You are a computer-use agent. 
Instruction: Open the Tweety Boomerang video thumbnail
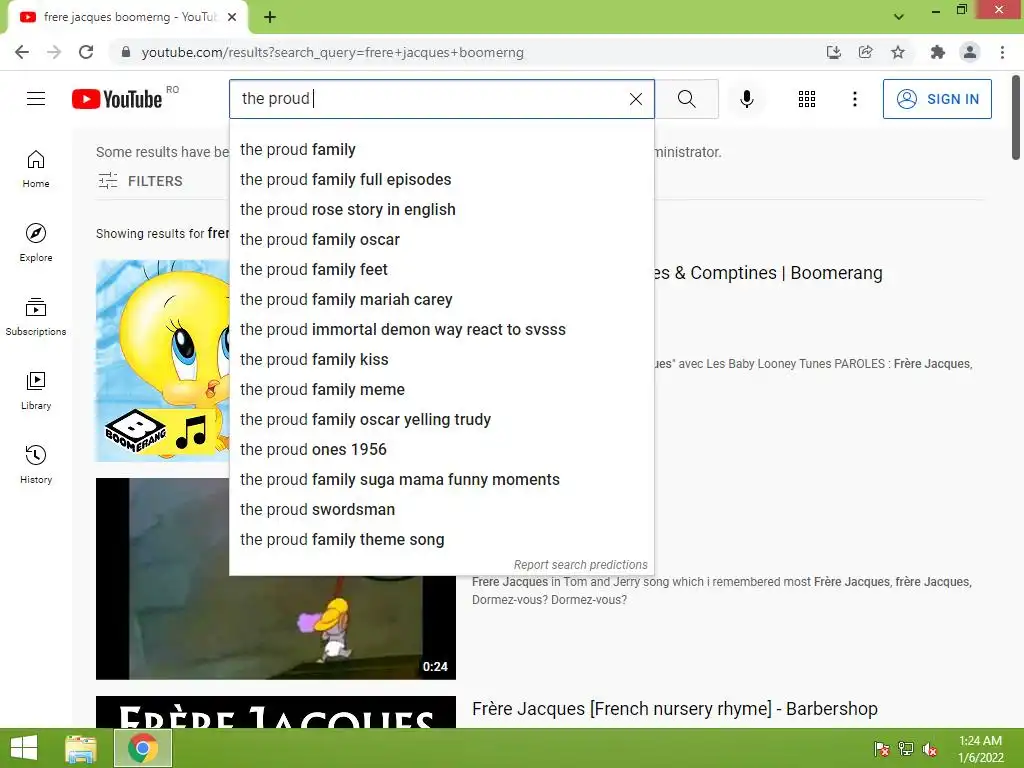tap(163, 360)
